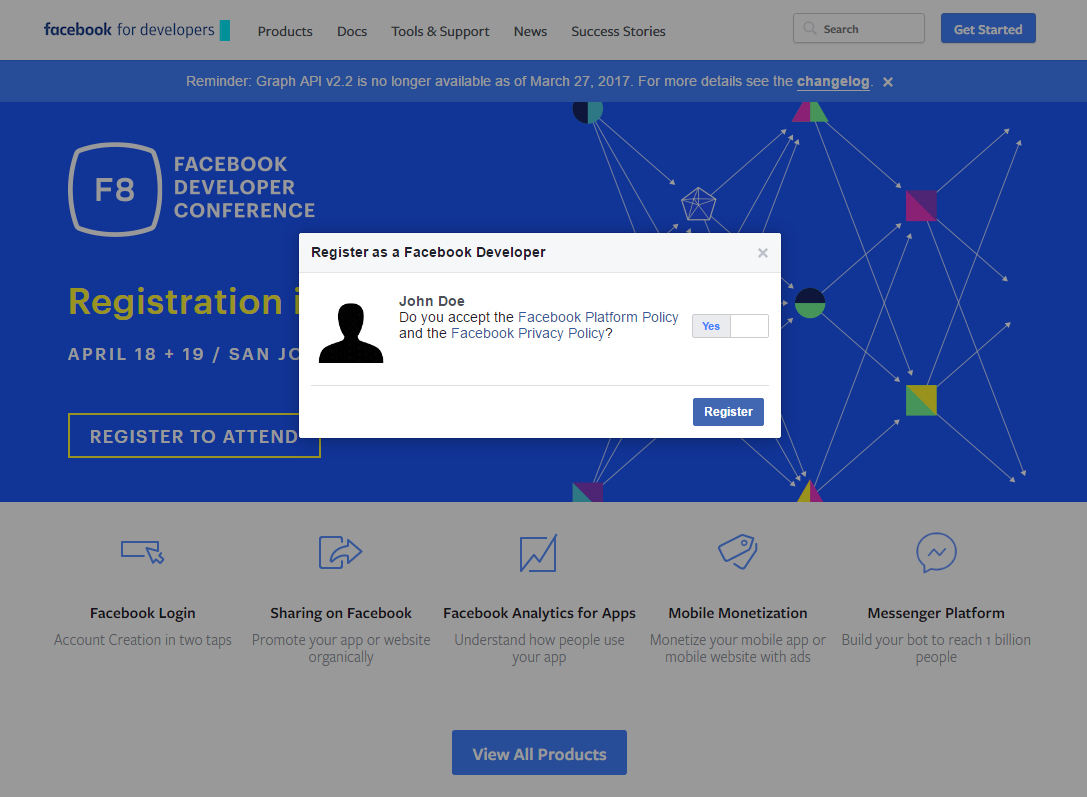This screenshot has width=1087, height=797.
Task: Toggle the Yes policy acceptance switch
Action: click(730, 326)
